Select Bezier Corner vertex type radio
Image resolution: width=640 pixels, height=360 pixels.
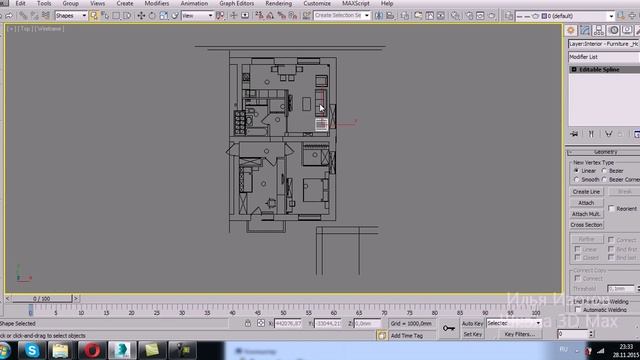(604, 180)
